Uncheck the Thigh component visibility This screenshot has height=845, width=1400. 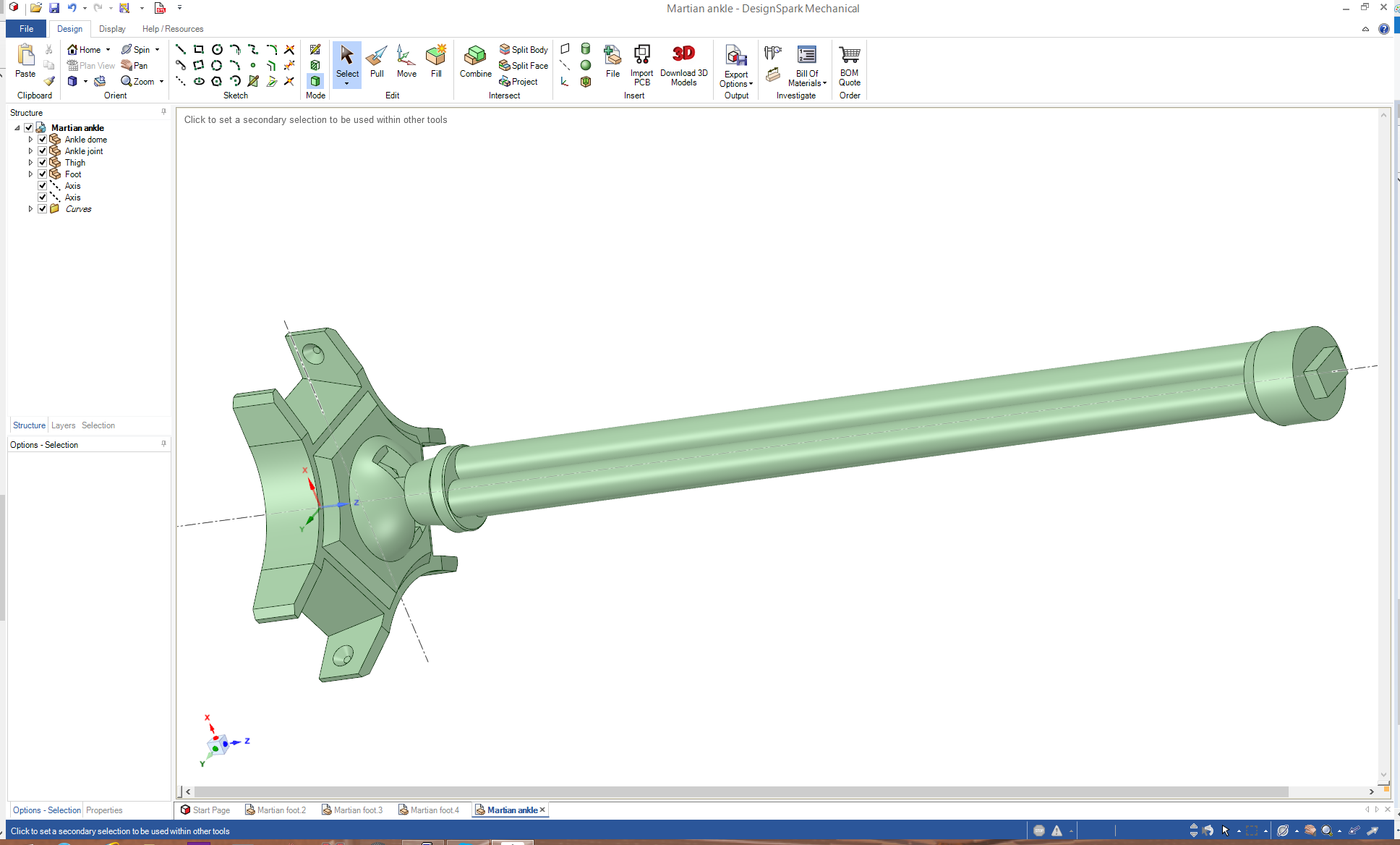tap(43, 163)
